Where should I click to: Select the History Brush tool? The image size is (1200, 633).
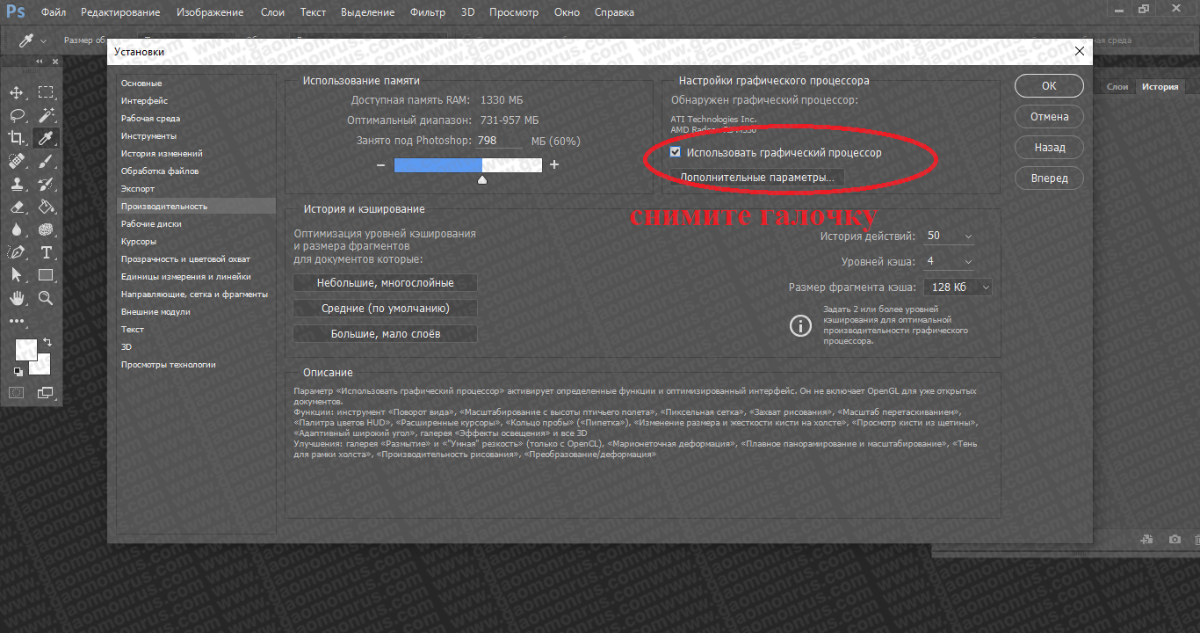tap(46, 184)
